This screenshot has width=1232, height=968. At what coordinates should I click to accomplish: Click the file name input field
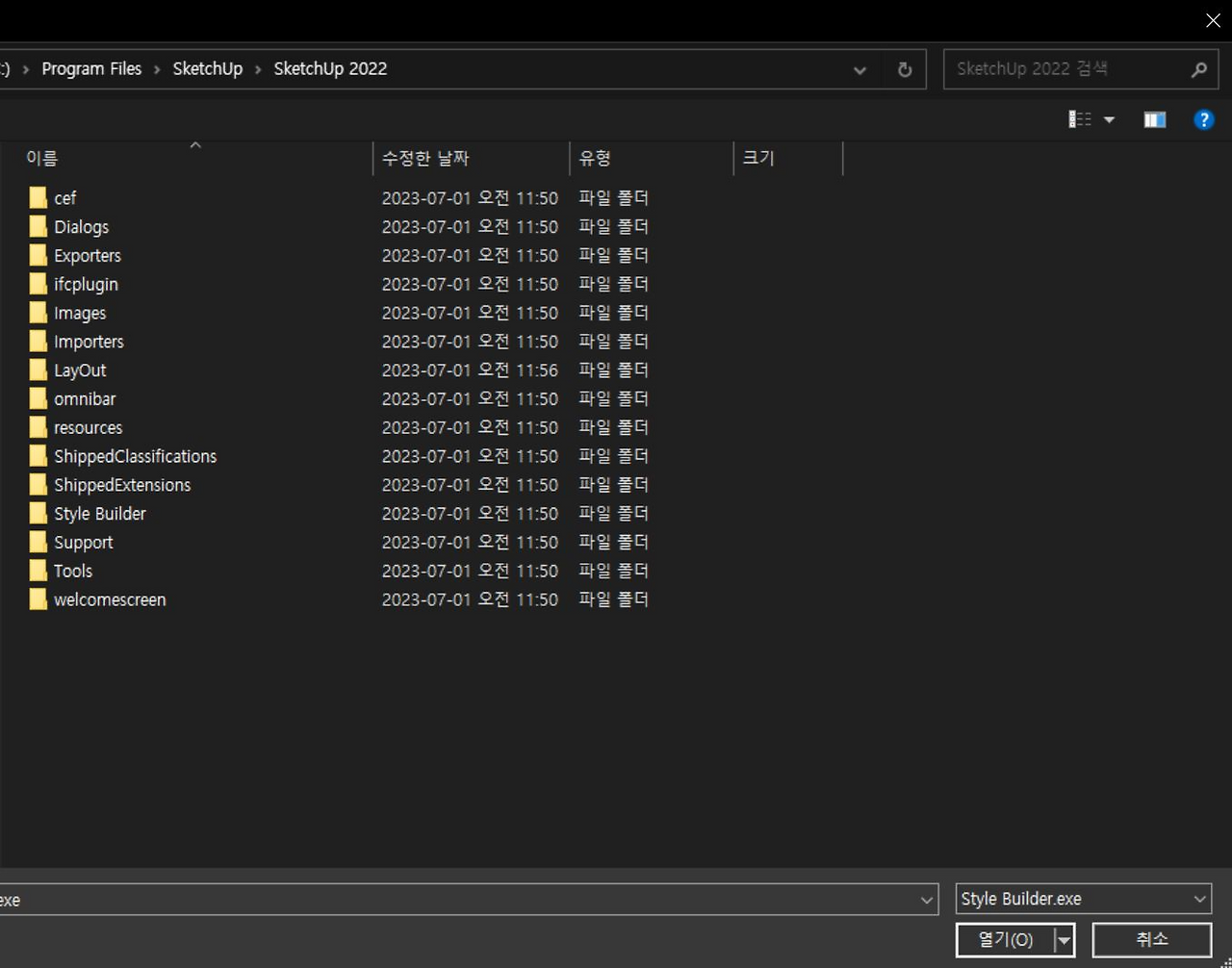[x=457, y=900]
